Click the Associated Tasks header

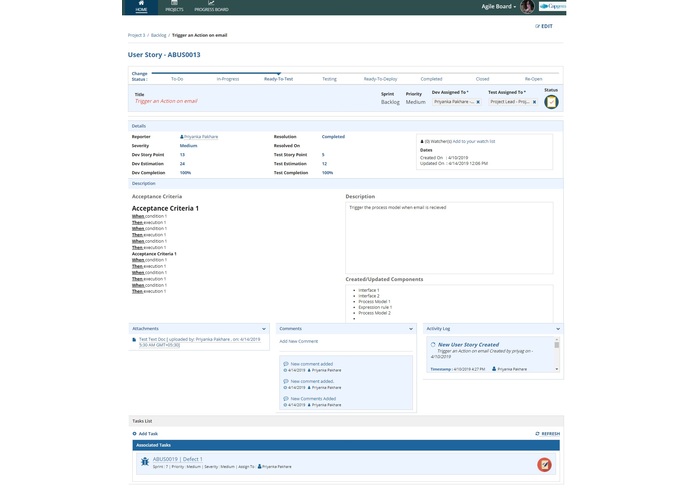pos(346,445)
